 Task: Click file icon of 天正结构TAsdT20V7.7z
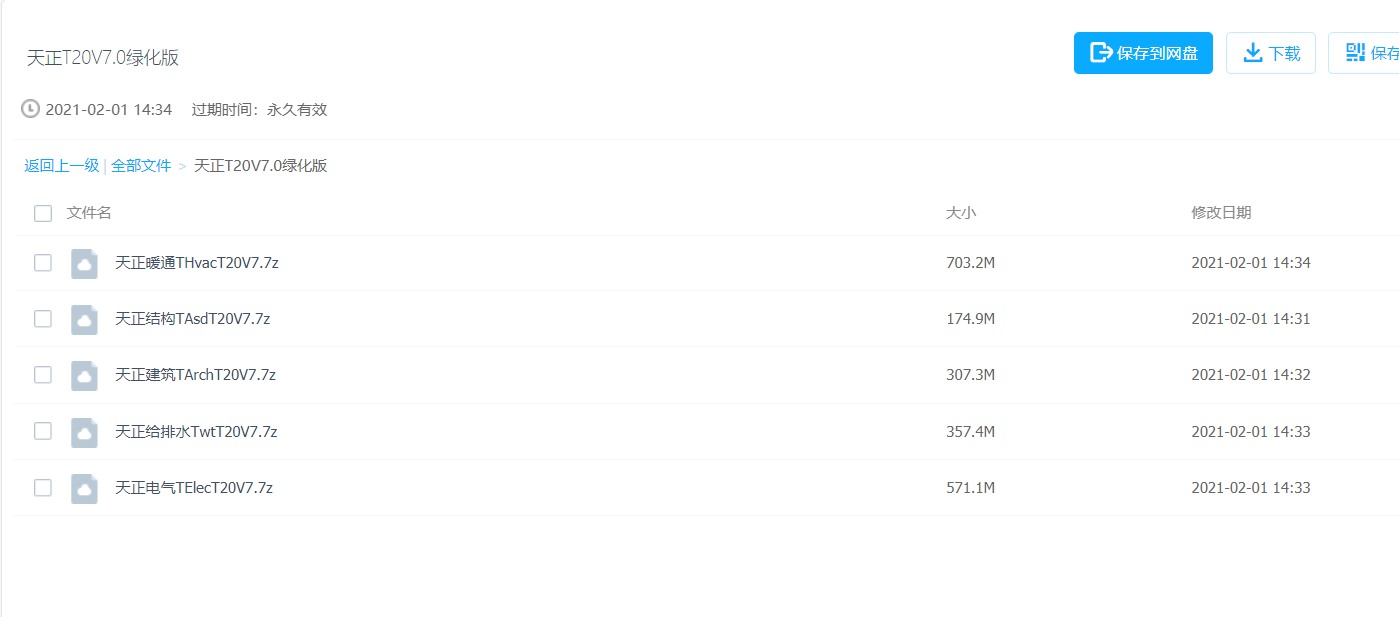[x=85, y=319]
